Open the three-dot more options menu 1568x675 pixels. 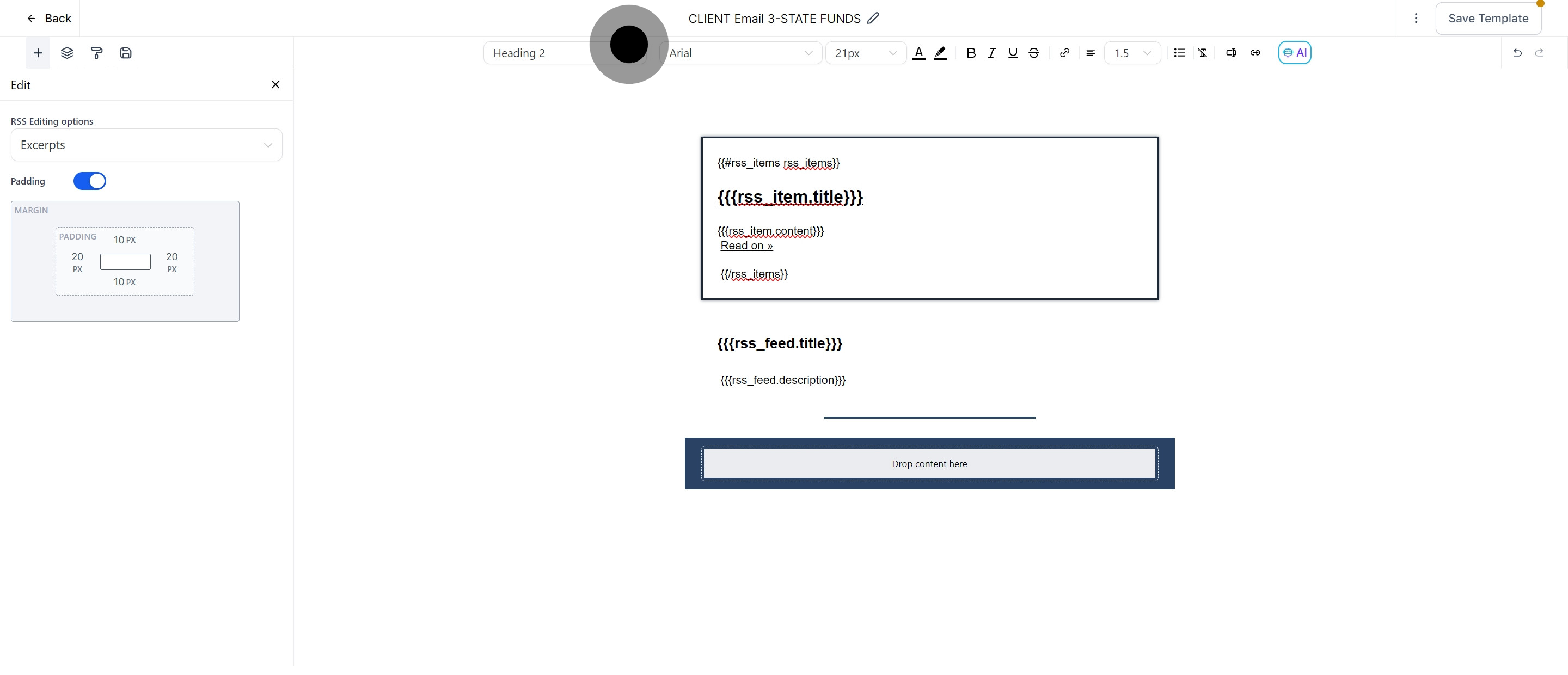tap(1416, 19)
